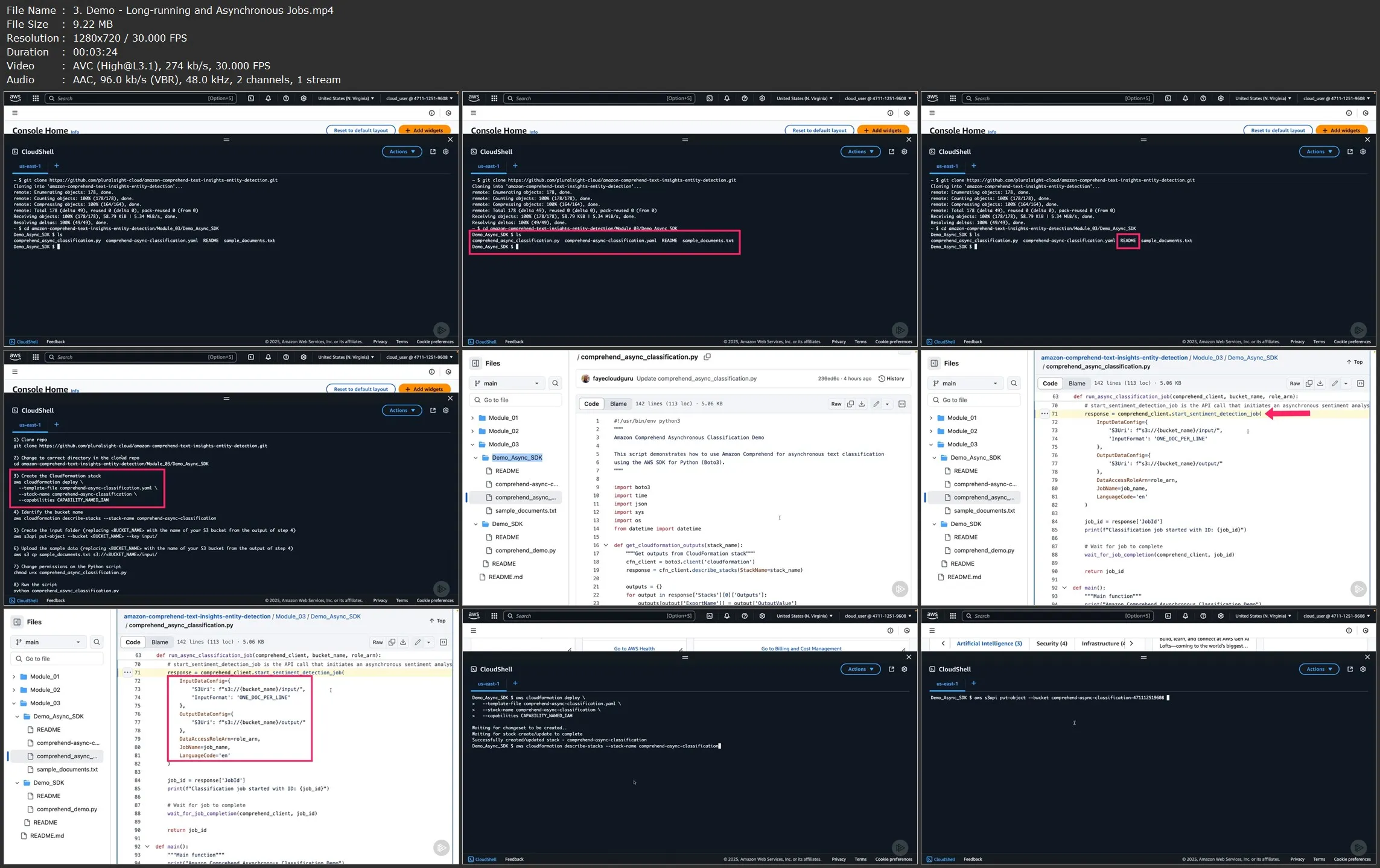Screen dimensions: 1380x868
Task: Click Raw button in frame with History button
Action: 836,404
